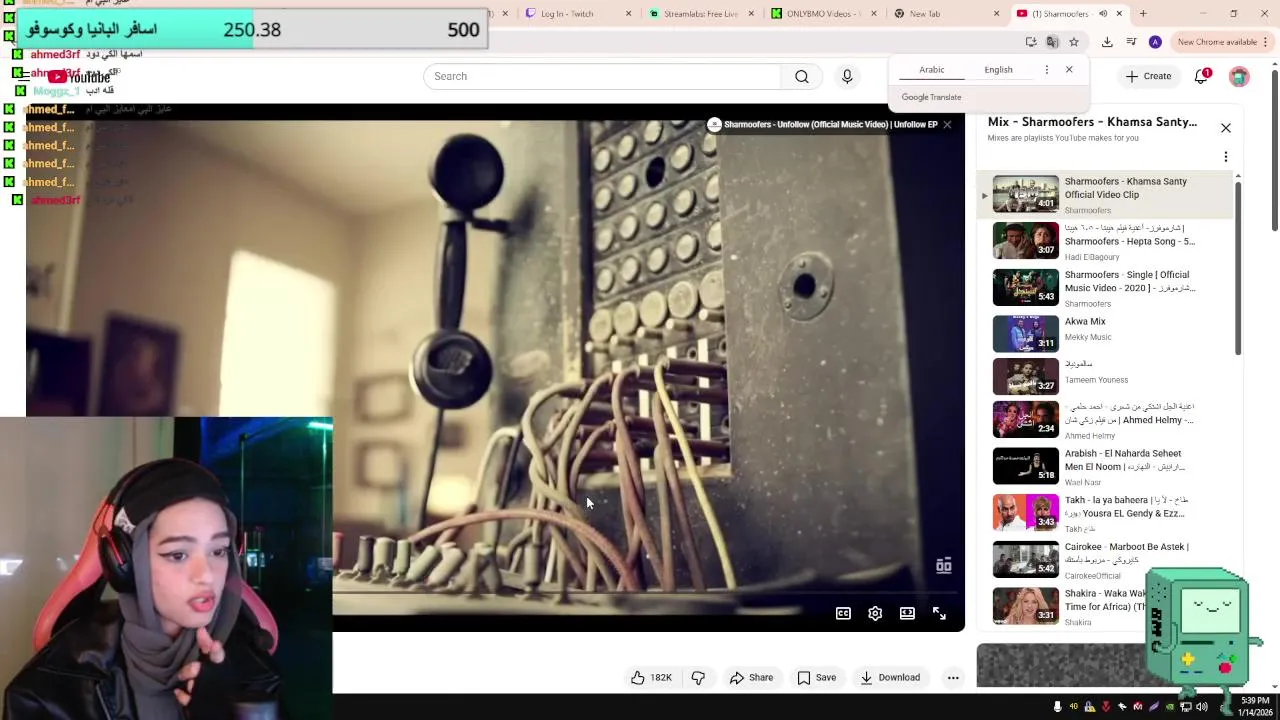1280x720 pixels.
Task: Open the YouTube account avatar menu
Action: click(1239, 76)
